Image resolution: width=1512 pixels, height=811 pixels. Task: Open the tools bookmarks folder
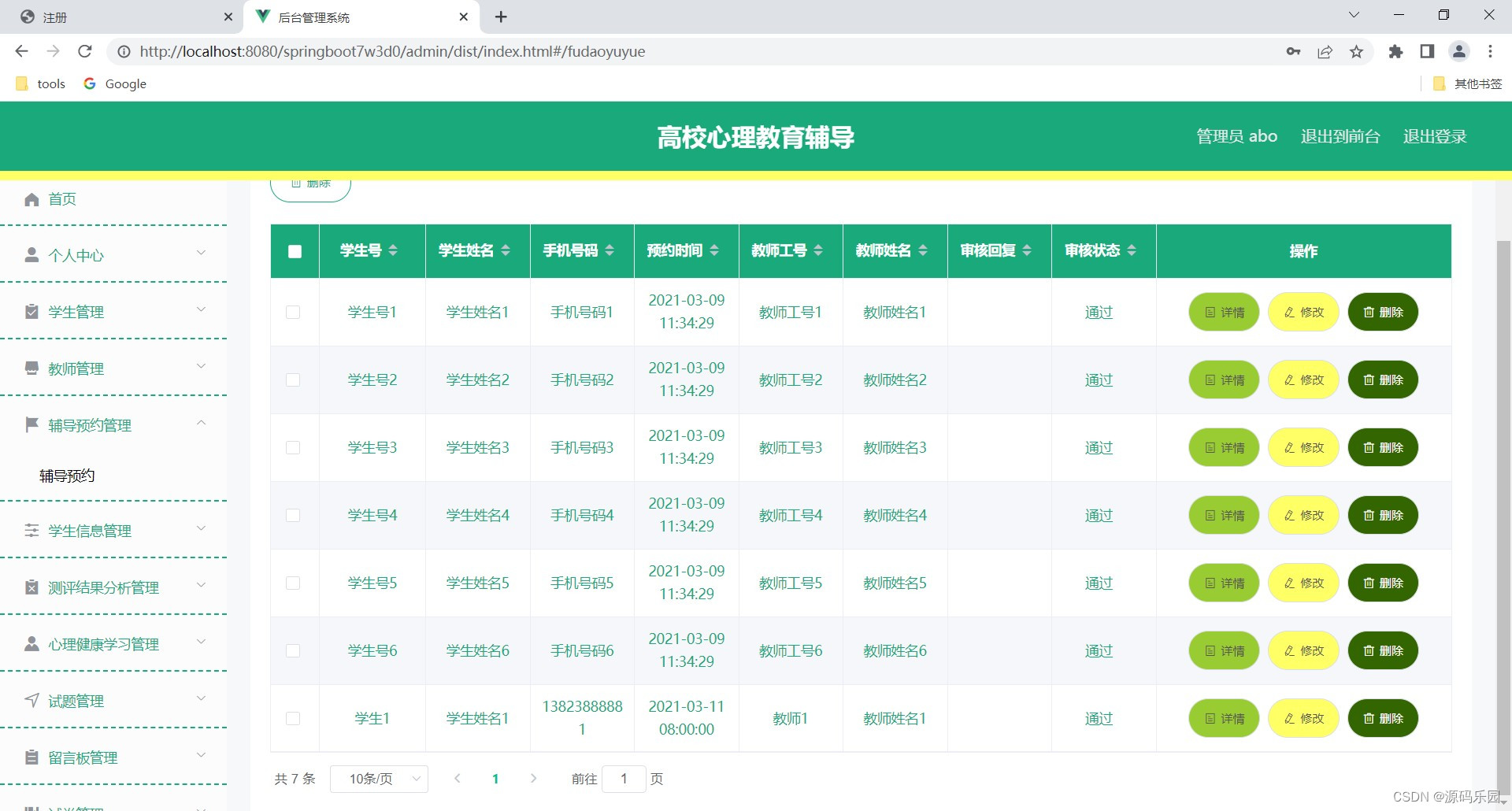point(41,83)
